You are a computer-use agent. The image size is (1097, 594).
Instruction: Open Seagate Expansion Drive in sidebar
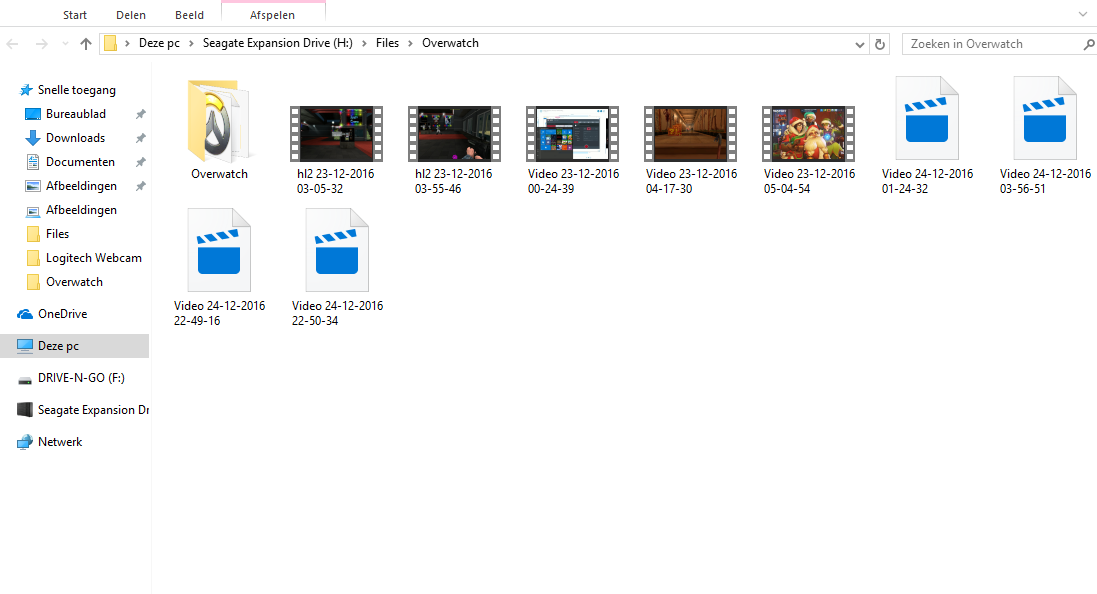(x=94, y=410)
